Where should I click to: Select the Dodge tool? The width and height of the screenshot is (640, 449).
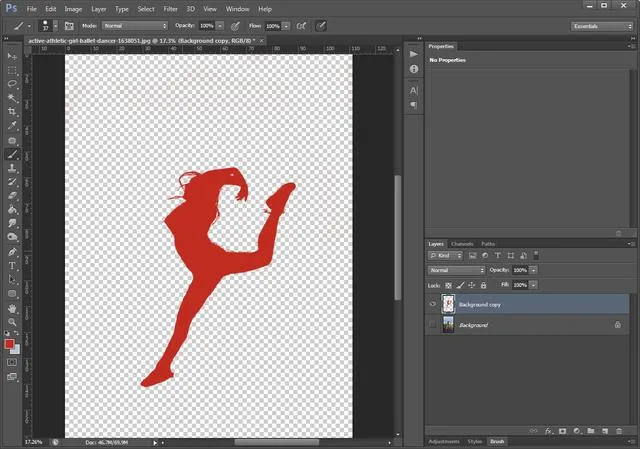[12, 237]
